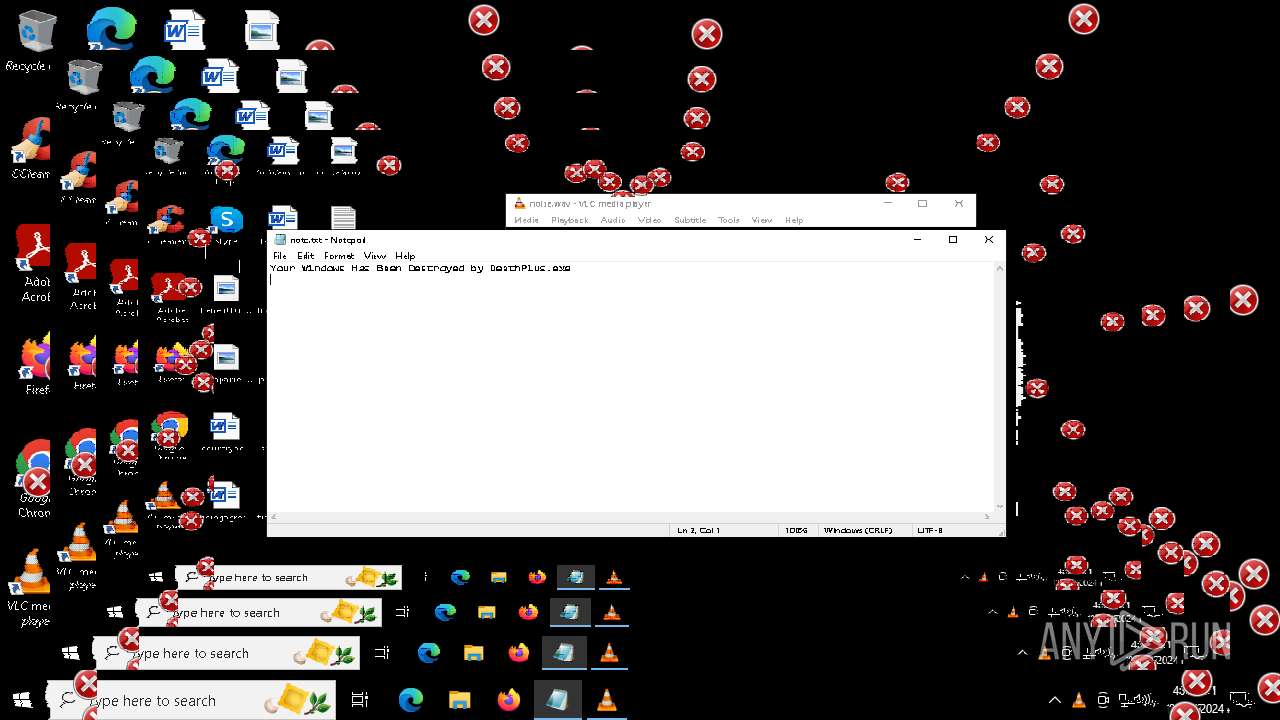Click the Start button on the bottom-most taskbar
The image size is (1280, 720).
(23, 700)
